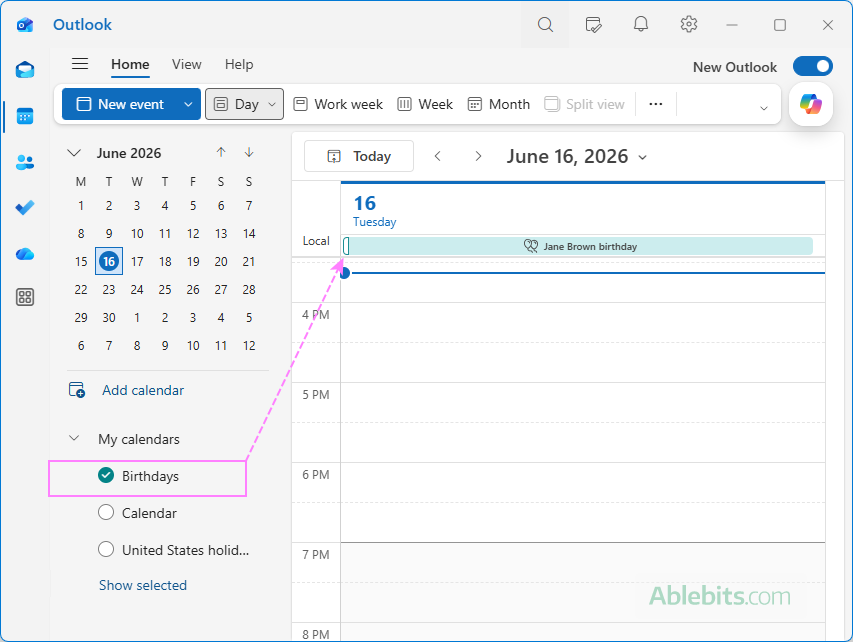Toggle New Outlook switch off
The height and width of the screenshot is (642, 853).
pos(813,66)
